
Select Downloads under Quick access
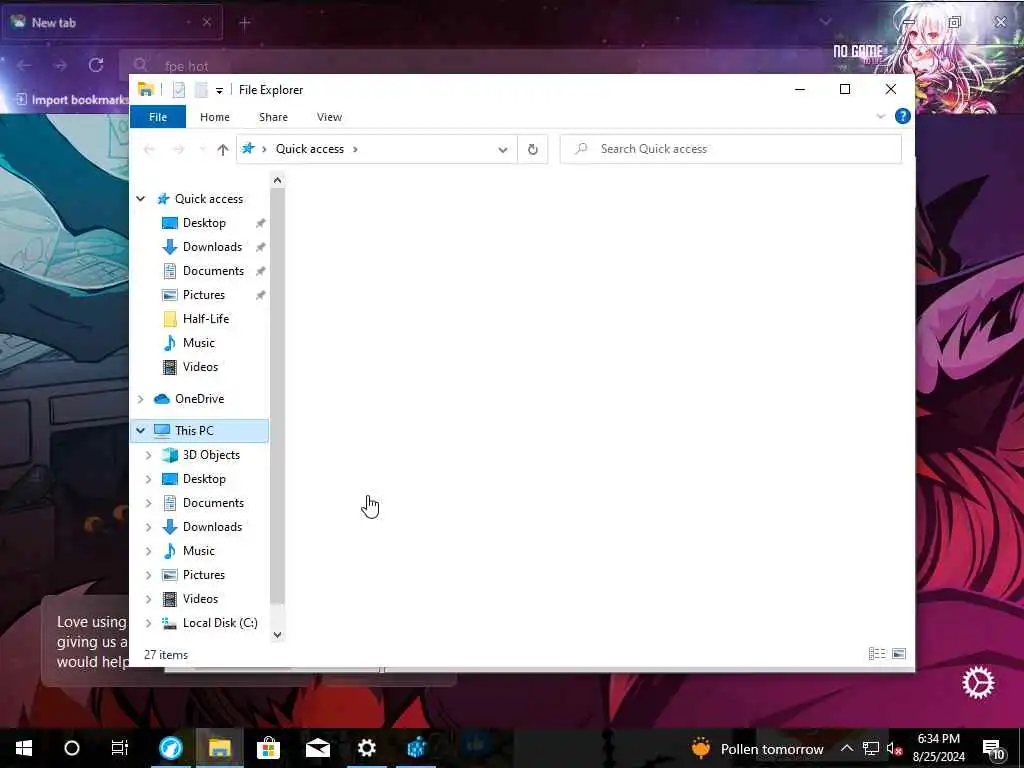(212, 247)
